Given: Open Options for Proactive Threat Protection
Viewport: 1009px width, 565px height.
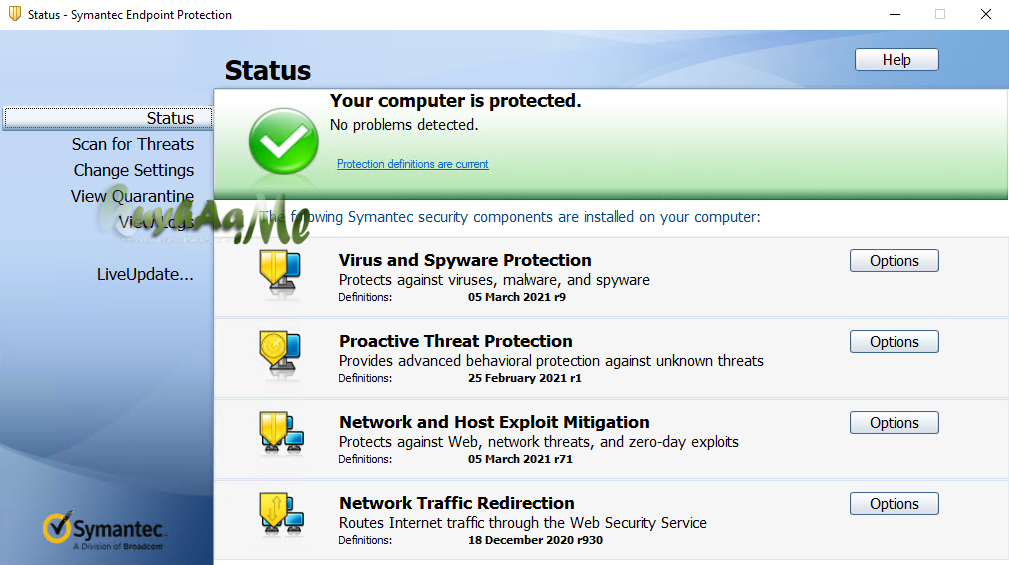Looking at the screenshot, I should pos(894,342).
